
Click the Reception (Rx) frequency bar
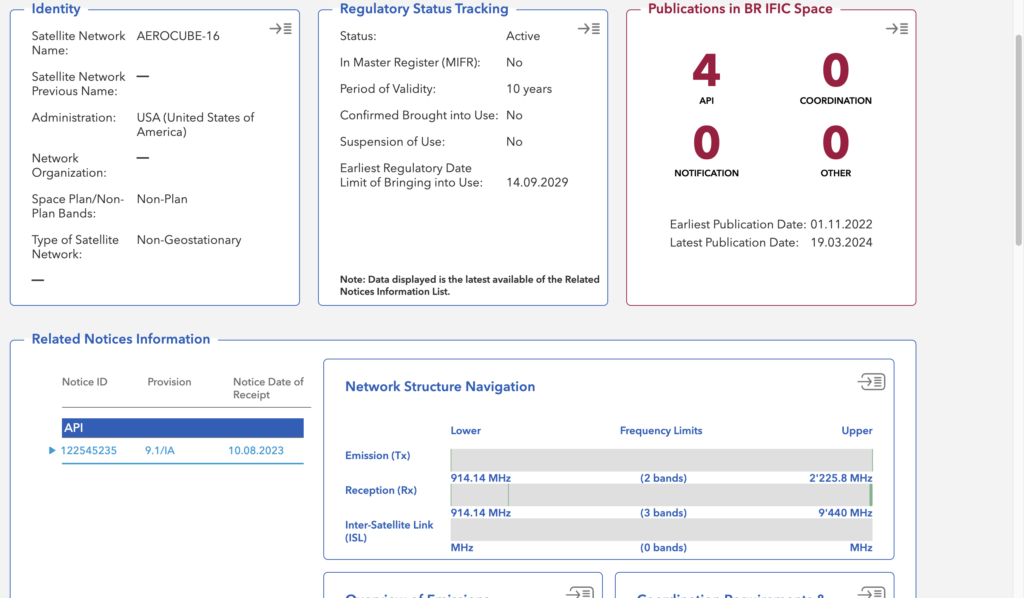coord(662,495)
